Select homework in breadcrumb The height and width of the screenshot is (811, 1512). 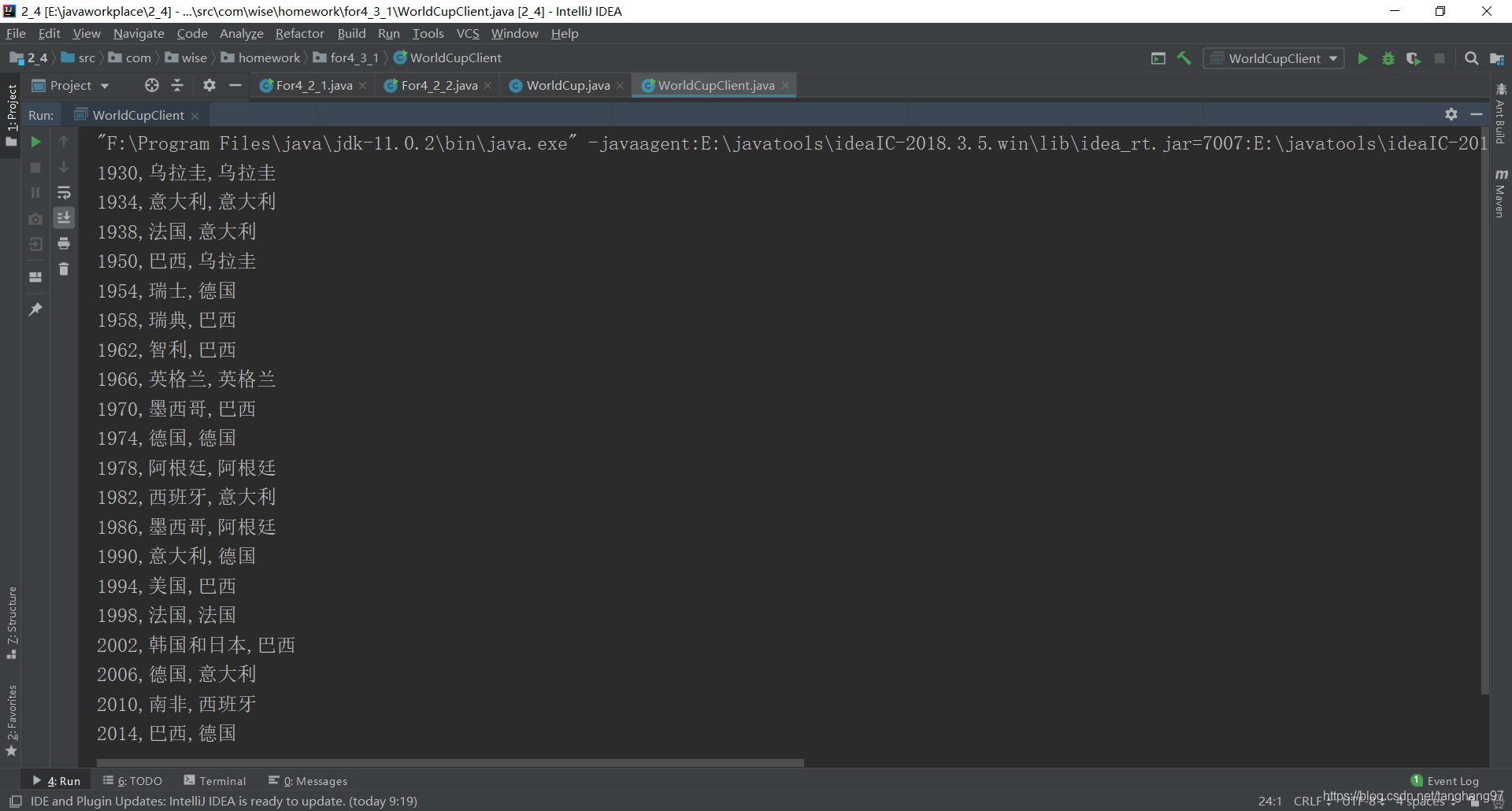pyautogui.click(x=269, y=57)
